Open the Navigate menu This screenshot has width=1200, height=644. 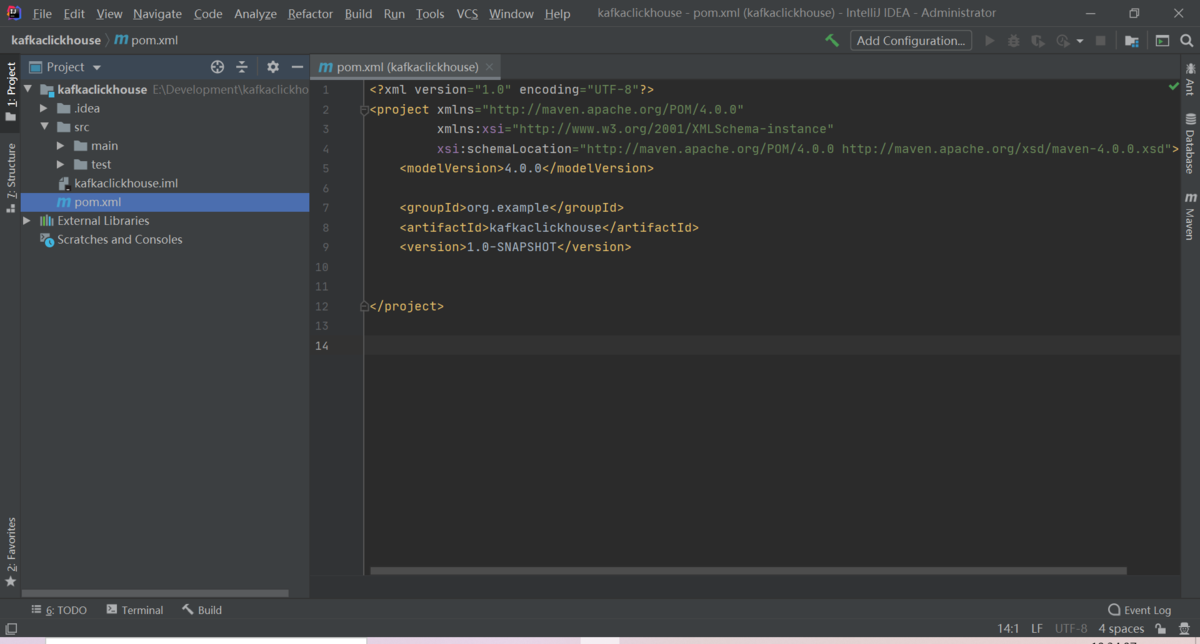(157, 14)
